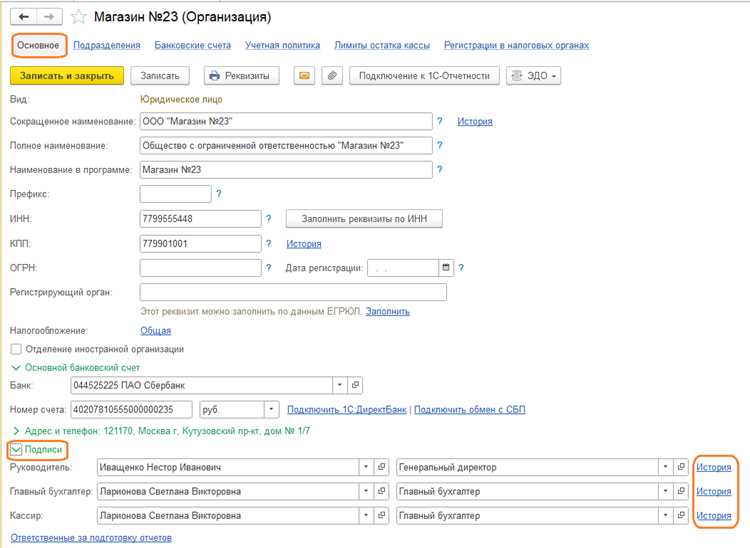The height and width of the screenshot is (548, 750).
Task: Switch to the Подразделения tab
Action: pos(107,45)
